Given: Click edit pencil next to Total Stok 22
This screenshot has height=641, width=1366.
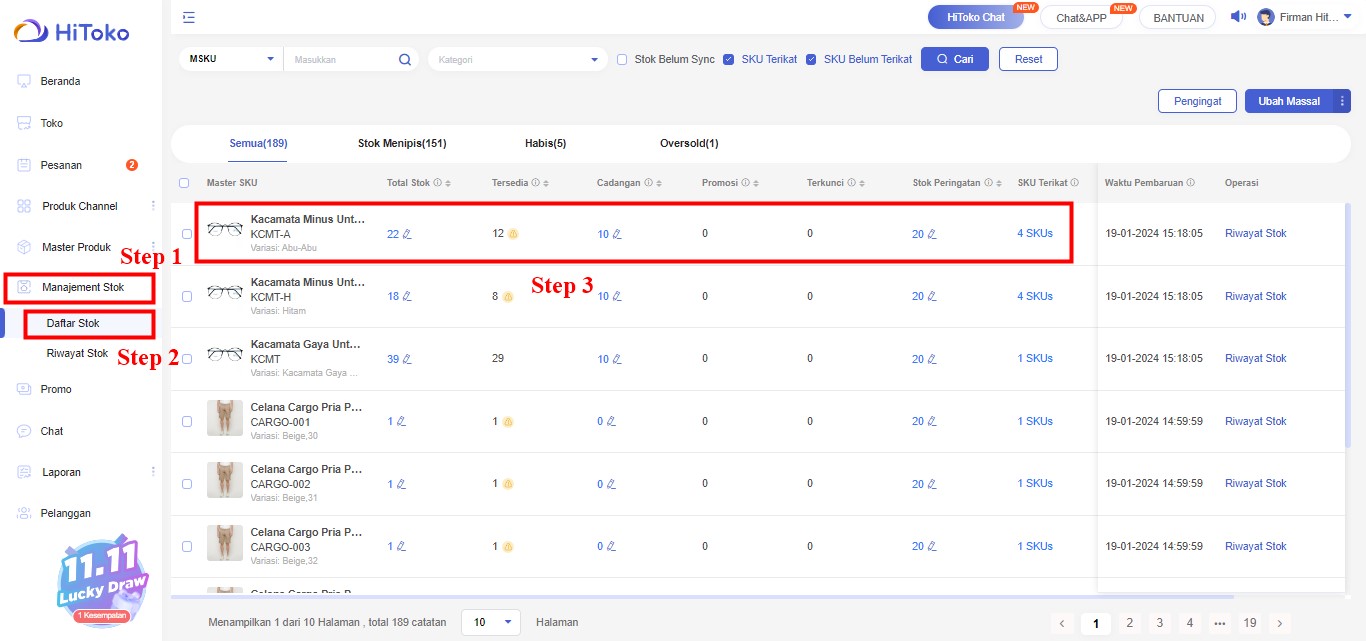Looking at the screenshot, I should pos(407,234).
